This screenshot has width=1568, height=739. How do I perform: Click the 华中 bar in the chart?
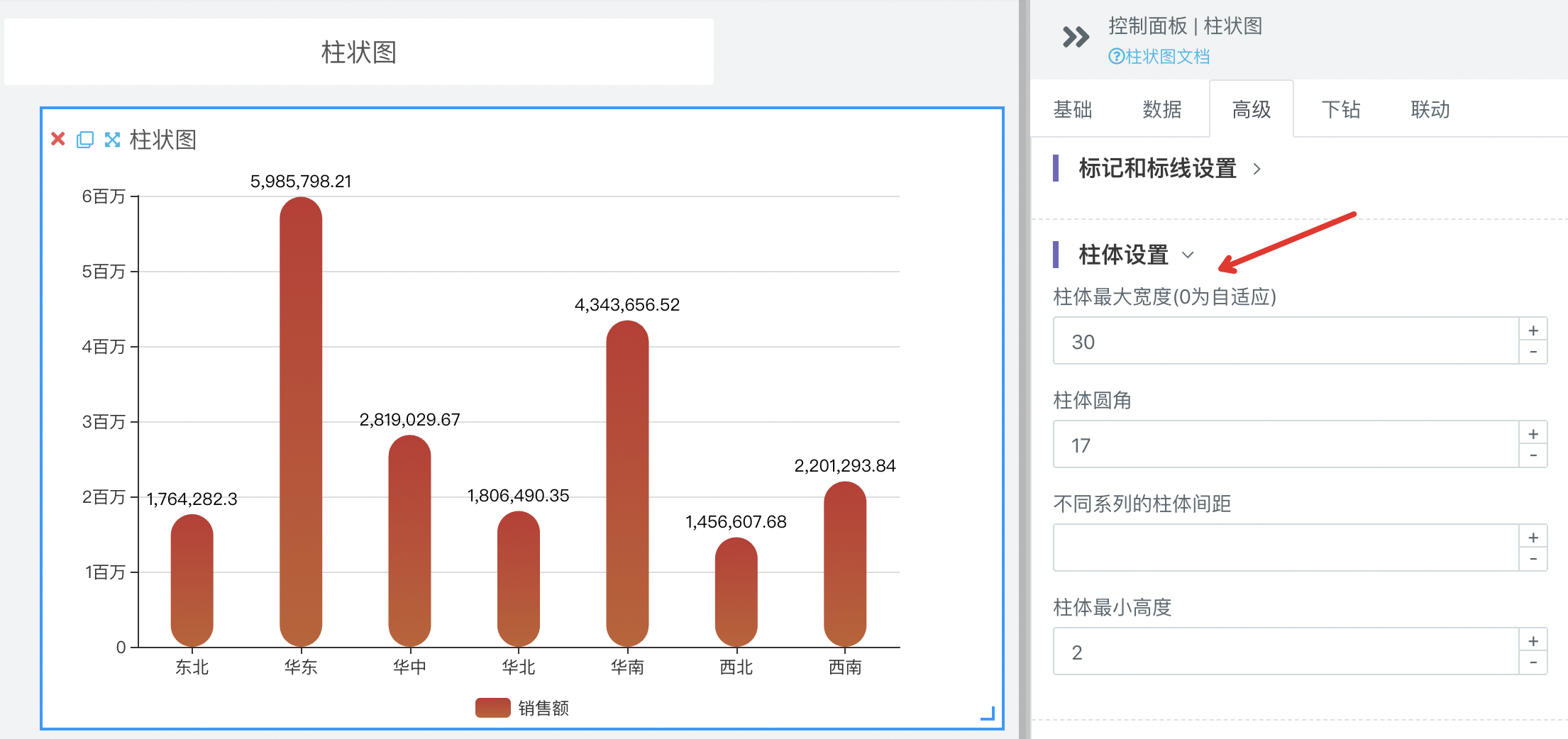click(x=410, y=541)
